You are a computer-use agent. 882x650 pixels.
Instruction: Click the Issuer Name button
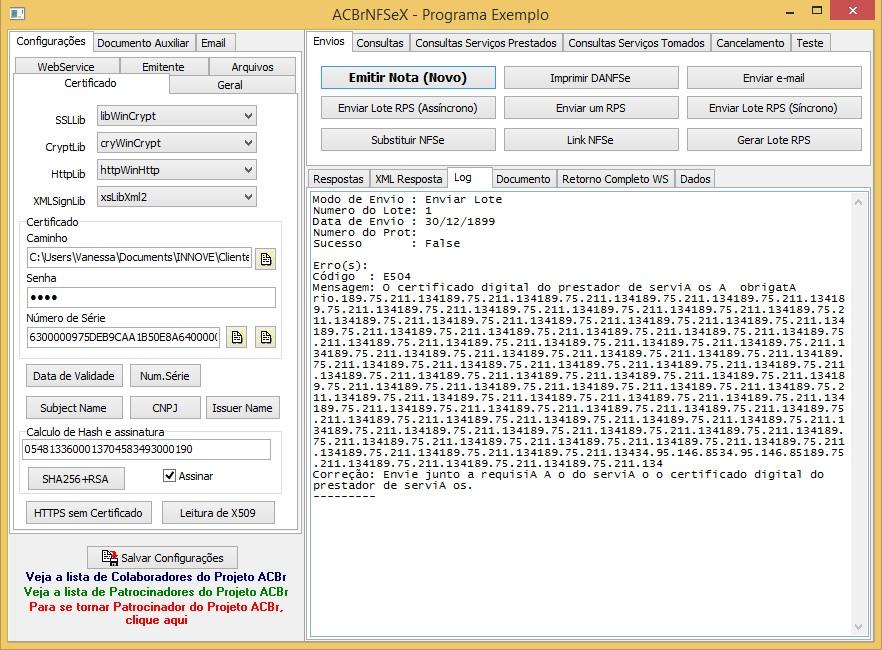(242, 408)
